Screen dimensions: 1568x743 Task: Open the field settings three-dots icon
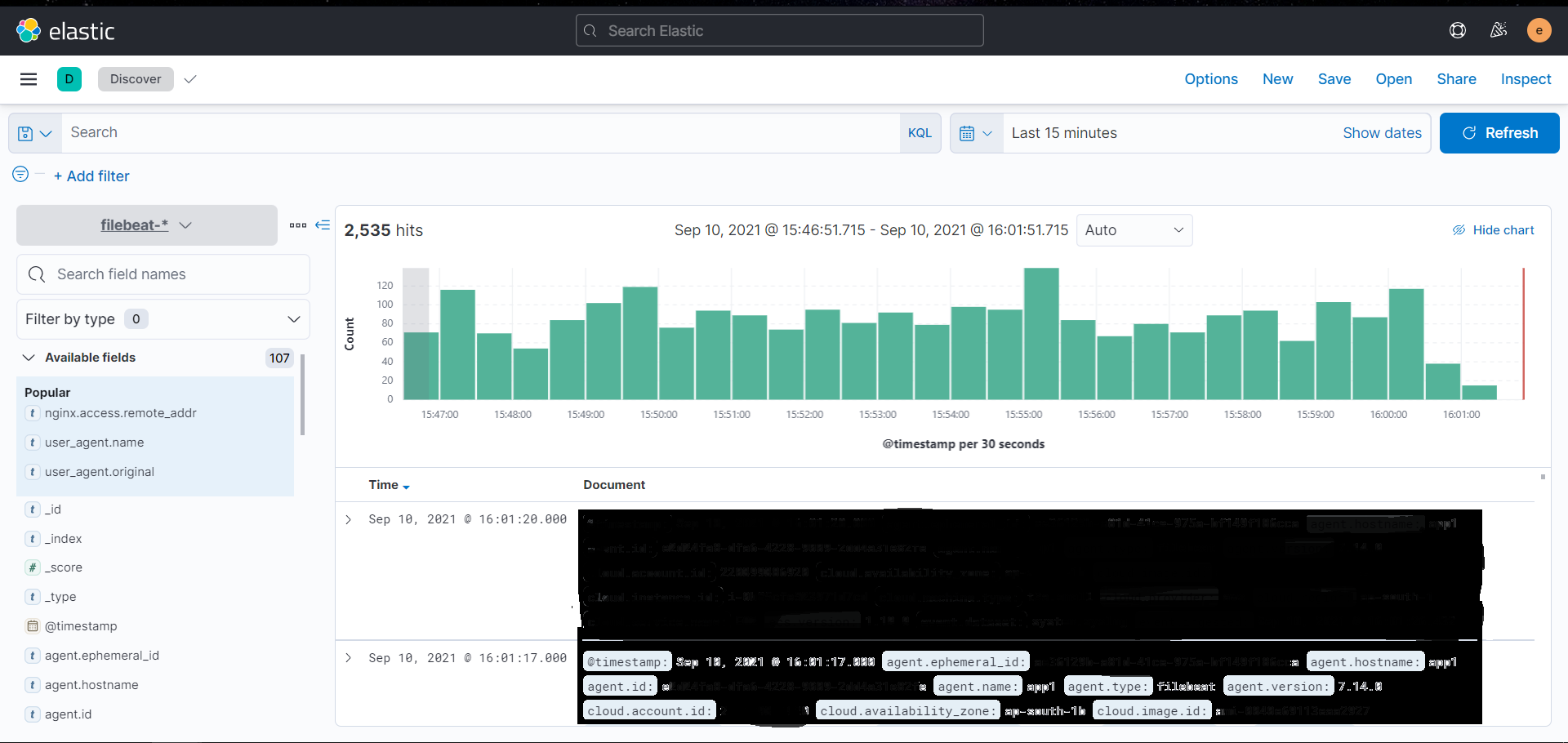click(x=298, y=225)
